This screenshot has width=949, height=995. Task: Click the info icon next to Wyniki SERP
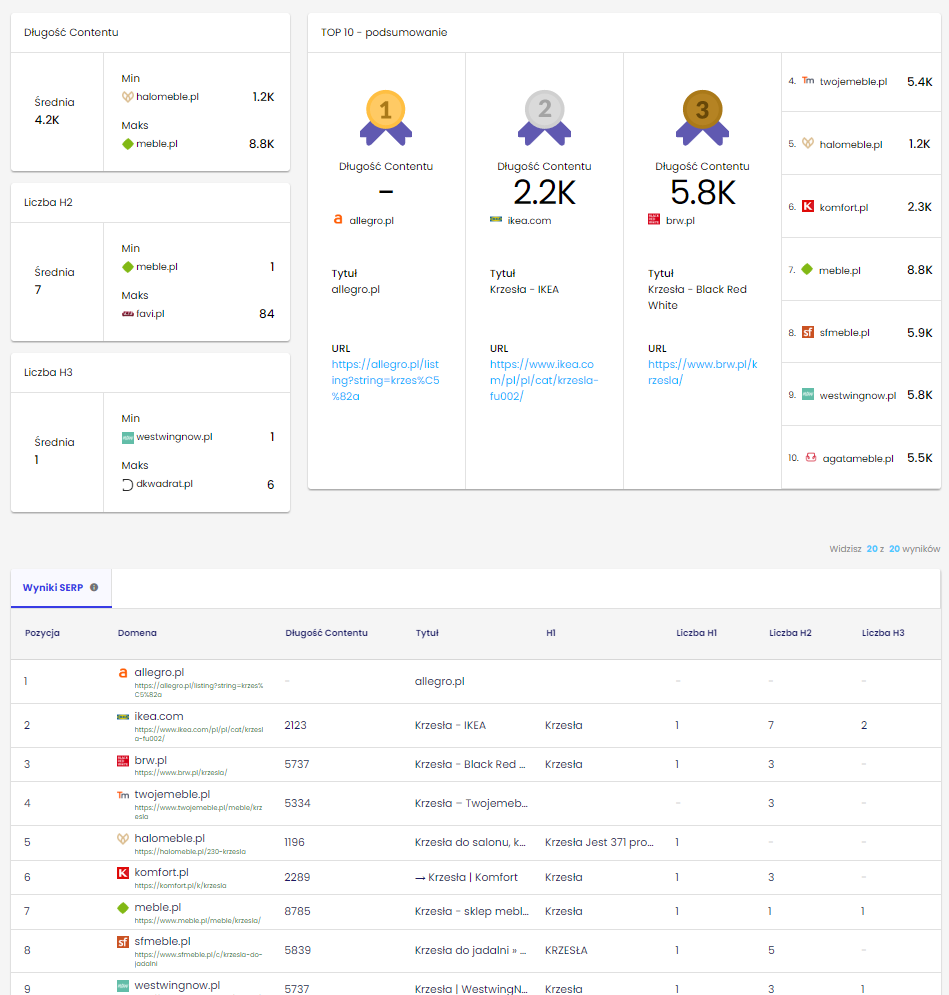tap(94, 588)
